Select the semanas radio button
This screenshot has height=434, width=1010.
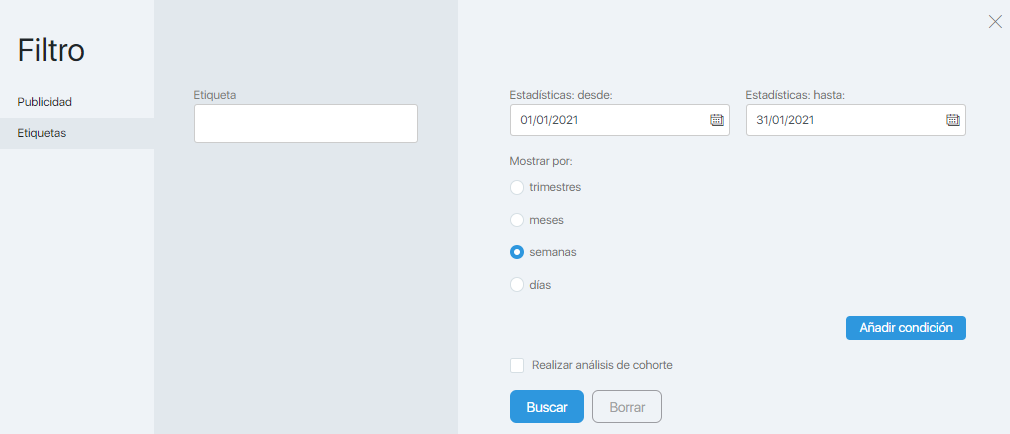(x=517, y=252)
